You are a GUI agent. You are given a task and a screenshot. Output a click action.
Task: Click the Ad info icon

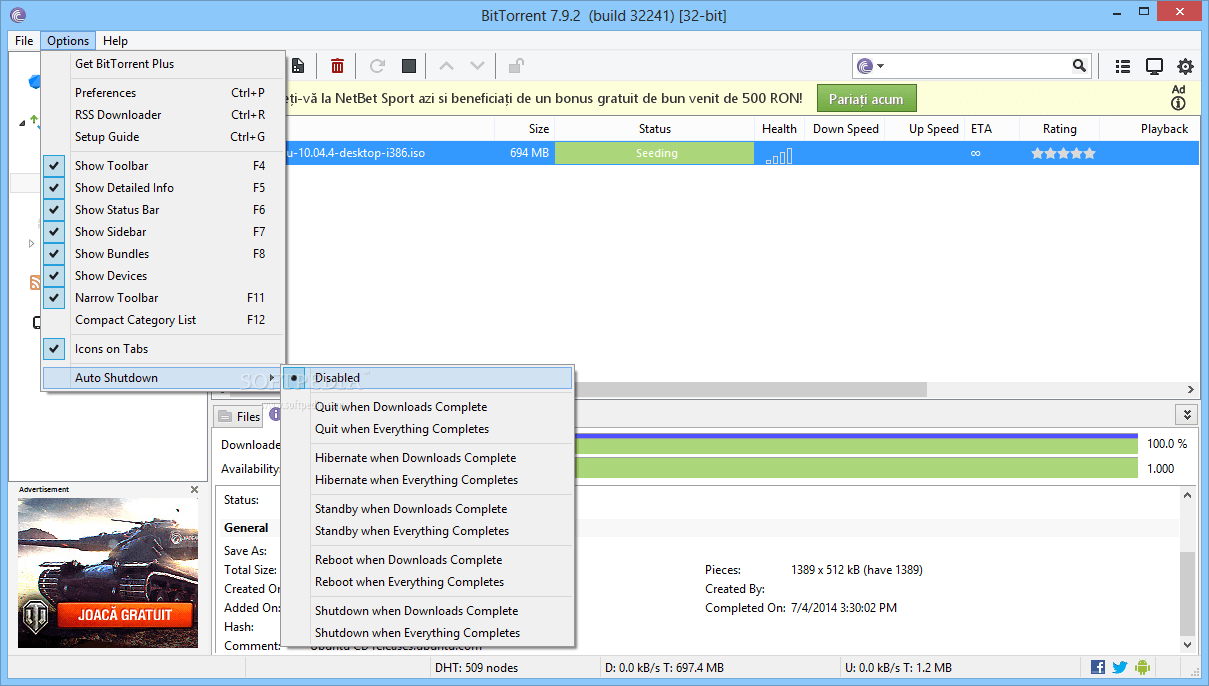[x=1178, y=103]
